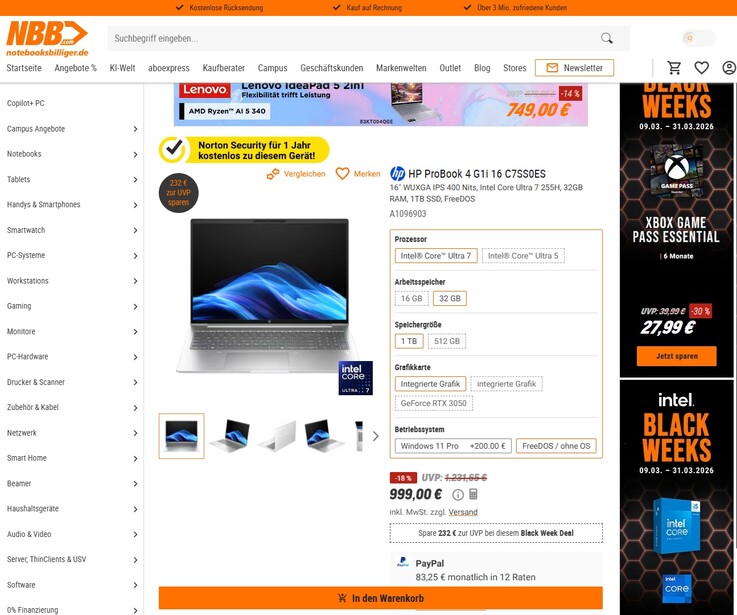737x615 pixels.
Task: Expand the Netzwerk category
Action: click(135, 433)
